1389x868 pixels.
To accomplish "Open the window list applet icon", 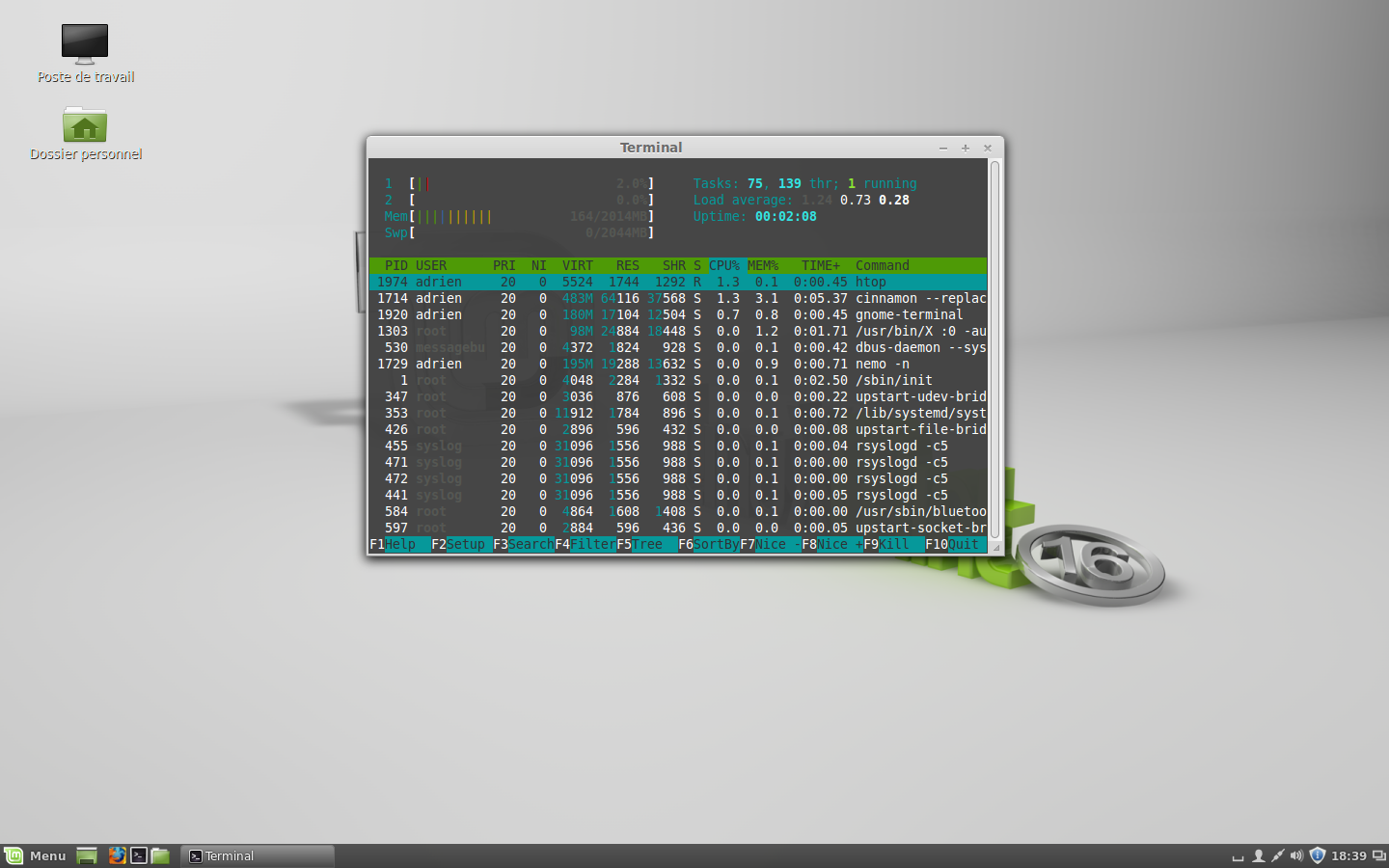I will (1379, 855).
